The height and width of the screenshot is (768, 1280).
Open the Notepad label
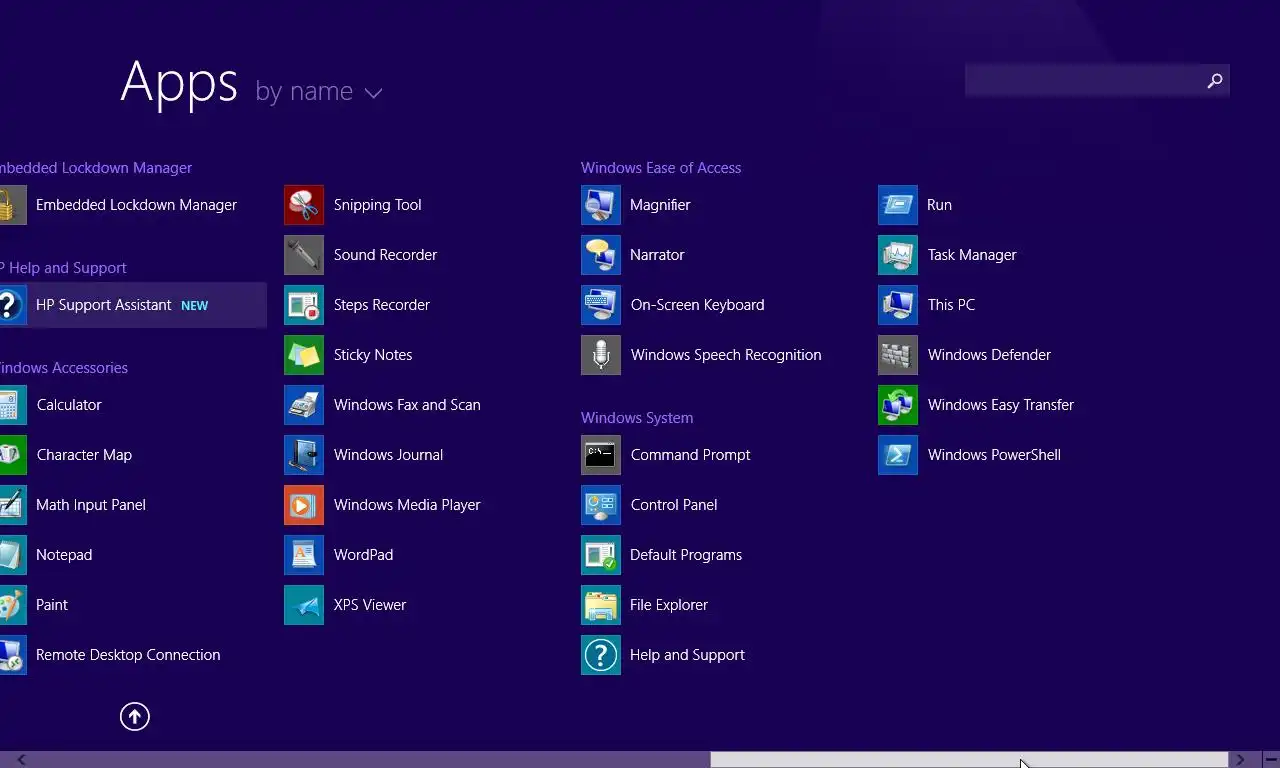pyautogui.click(x=64, y=555)
